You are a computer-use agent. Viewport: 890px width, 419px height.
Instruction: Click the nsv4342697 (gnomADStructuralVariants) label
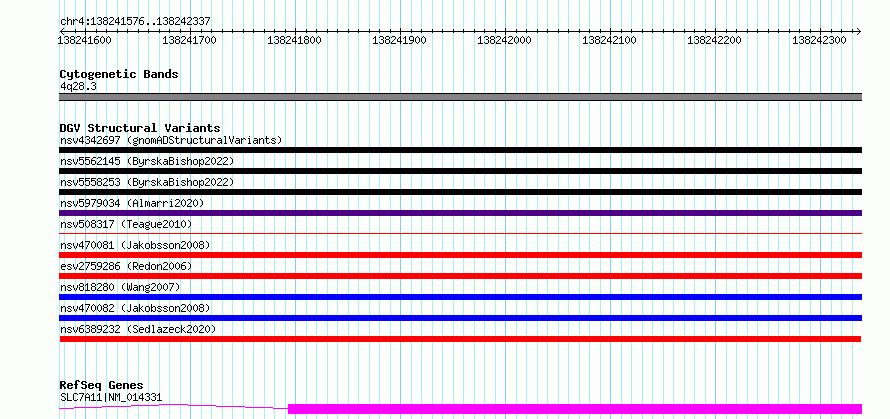point(171,140)
